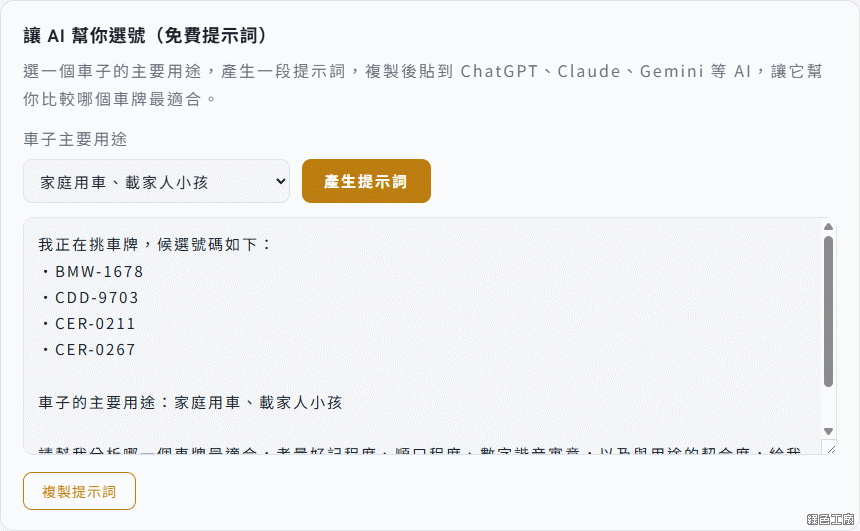Viewport: 860px width, 531px height.
Task: Click the BMW-1678 line in prompt
Action: pyautogui.click(x=92, y=272)
